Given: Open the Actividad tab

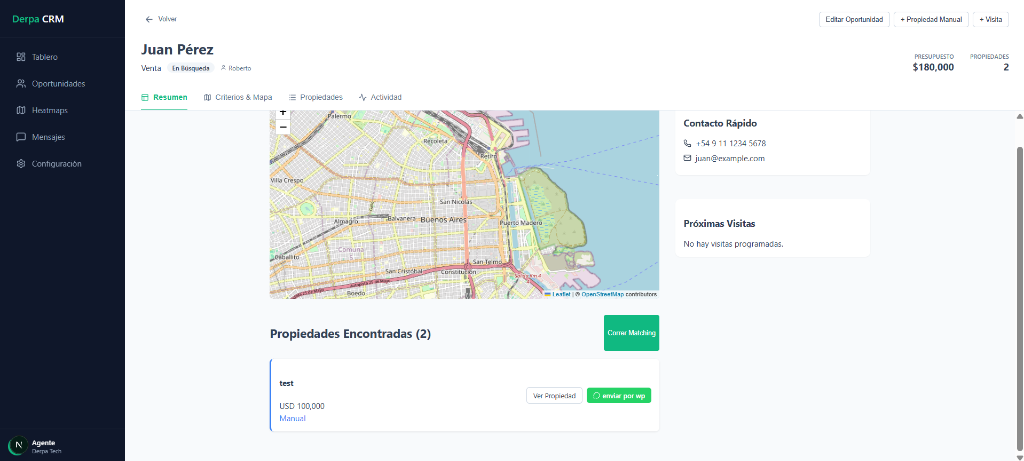Looking at the screenshot, I should tap(380, 97).
